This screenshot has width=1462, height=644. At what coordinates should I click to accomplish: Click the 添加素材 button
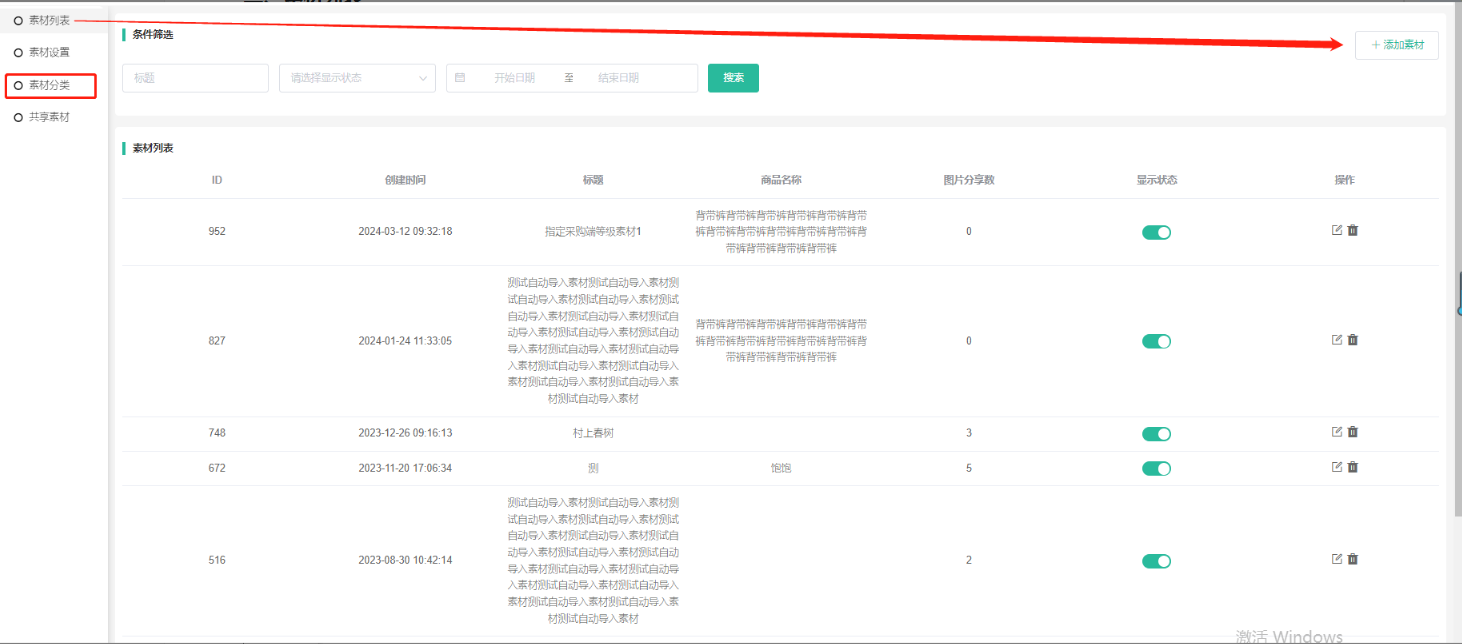1396,45
